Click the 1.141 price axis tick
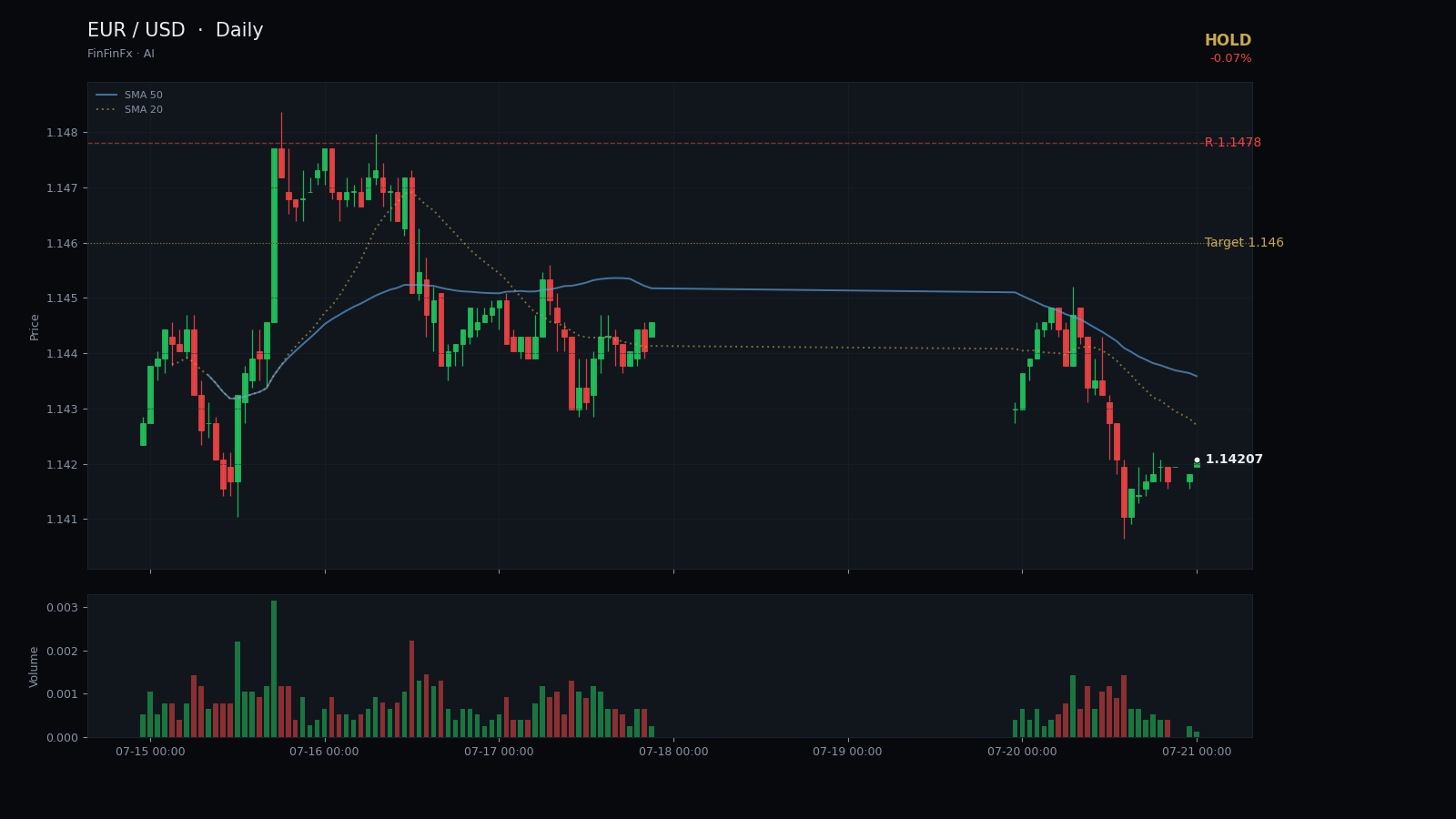 62,520
